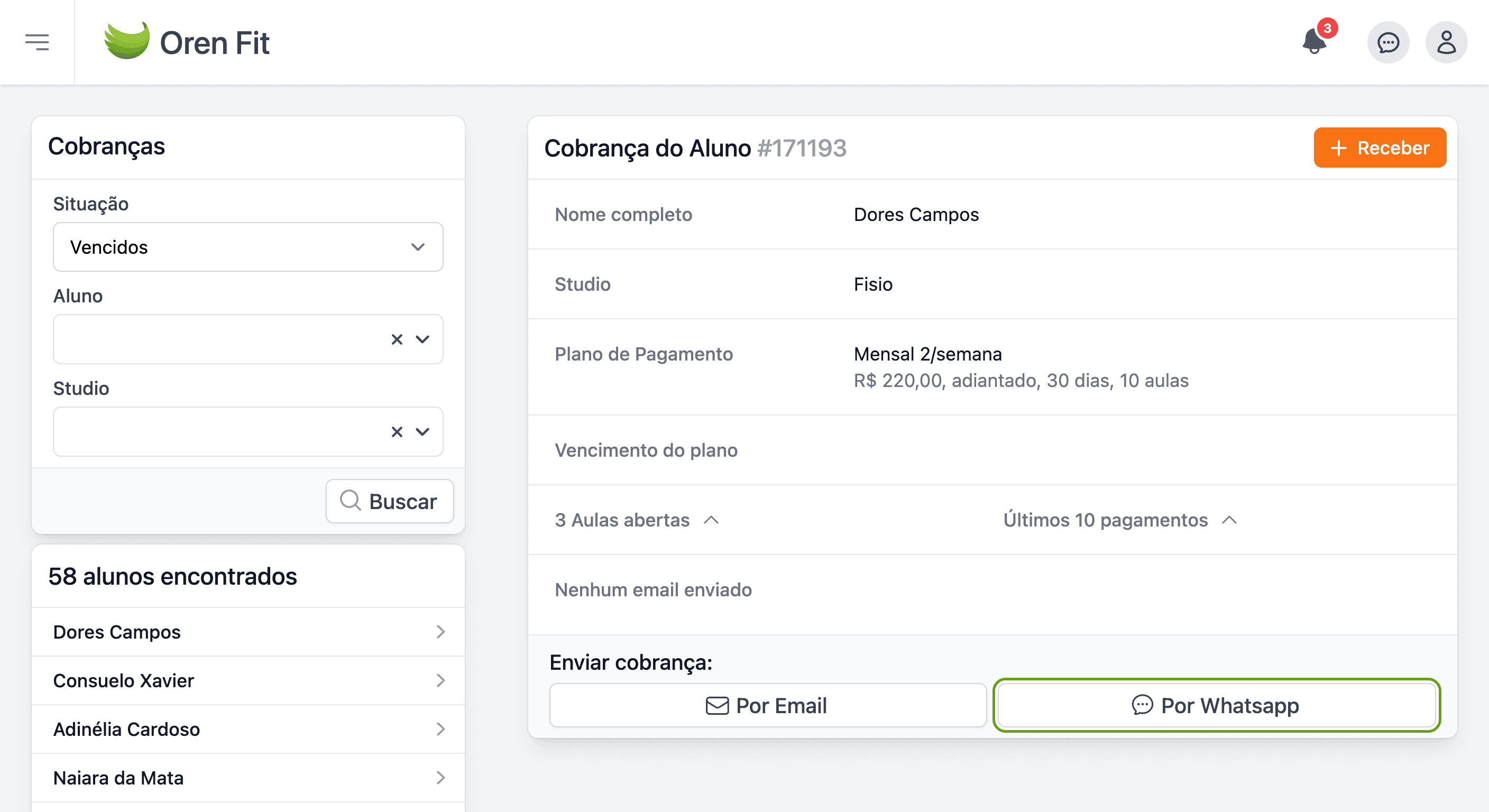Click the 58 alunos encontrados heading
Viewport: 1489px width, 812px height.
(173, 576)
